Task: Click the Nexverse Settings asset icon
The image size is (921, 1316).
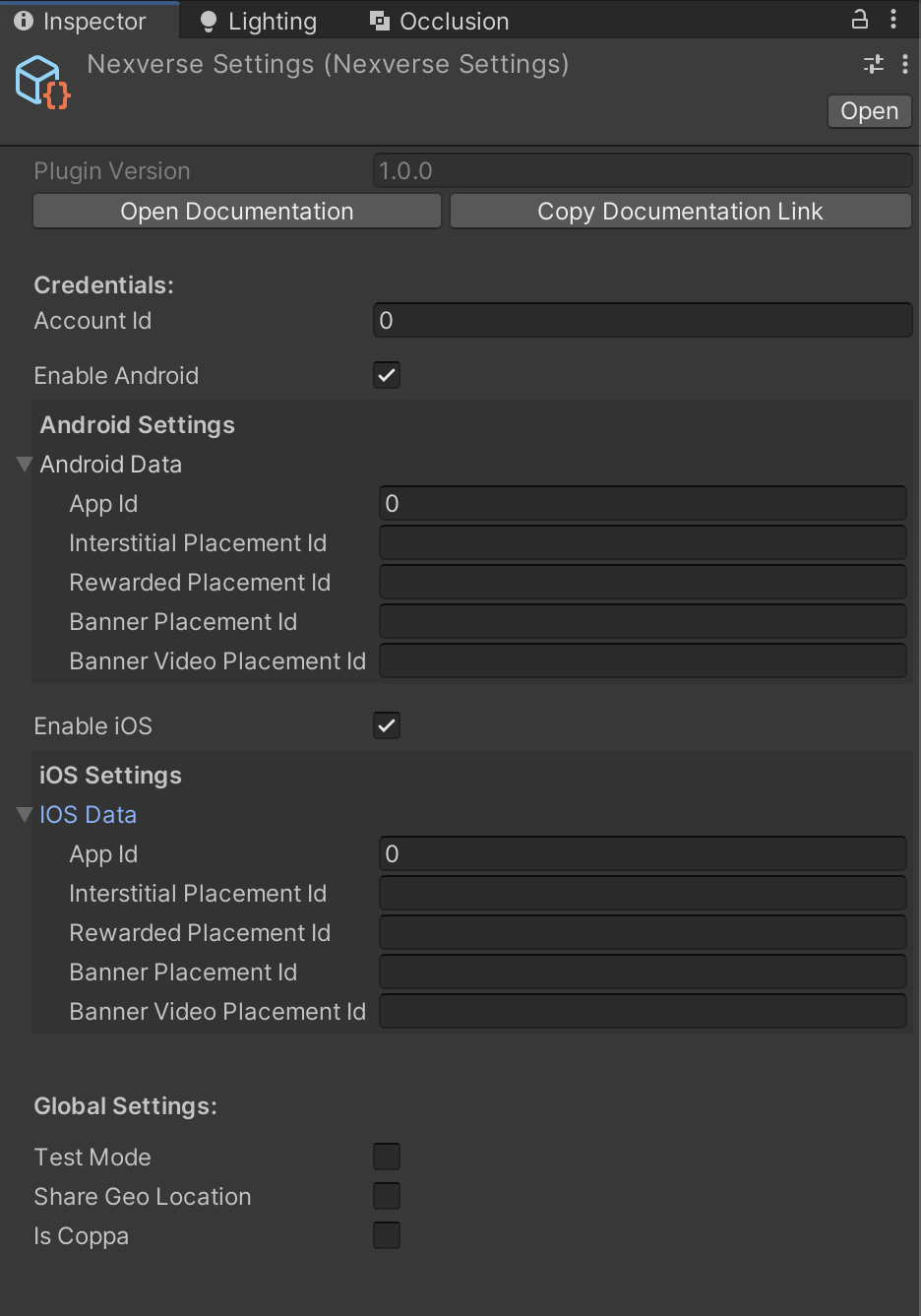Action: (x=41, y=82)
